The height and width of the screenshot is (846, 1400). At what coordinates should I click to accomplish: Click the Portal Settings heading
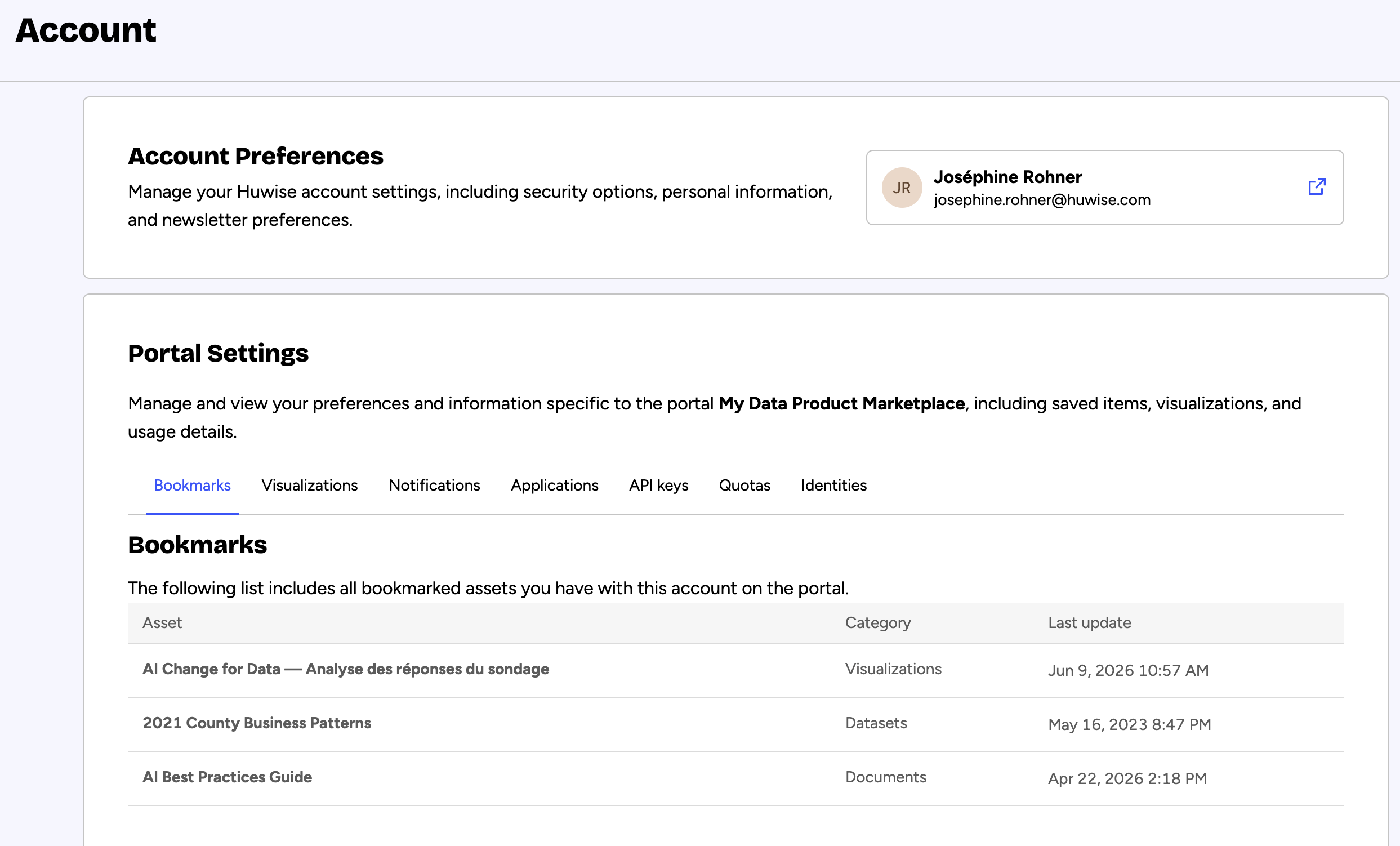coord(218,353)
